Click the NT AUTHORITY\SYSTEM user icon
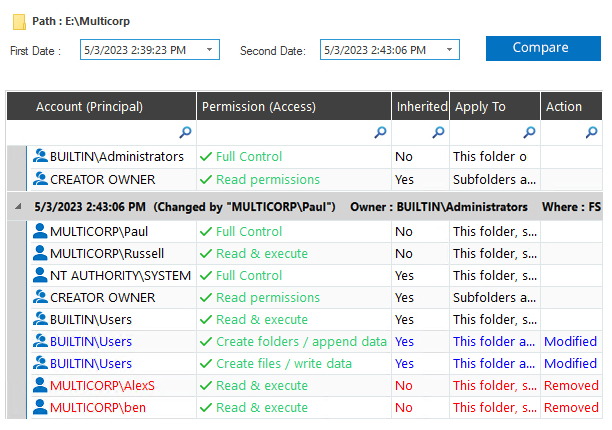The width and height of the screenshot is (612, 430). (40, 275)
